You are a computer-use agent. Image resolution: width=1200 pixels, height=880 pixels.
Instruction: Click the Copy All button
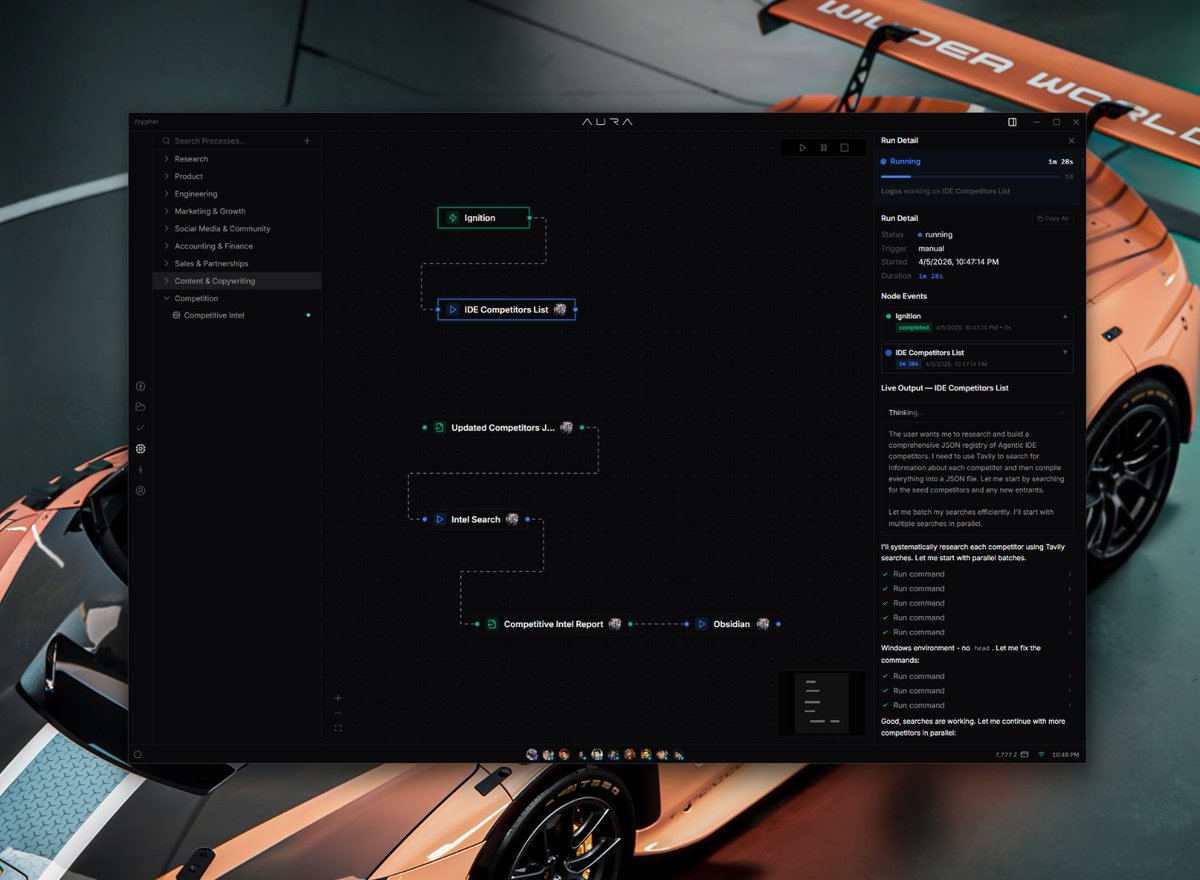[x=1052, y=218]
